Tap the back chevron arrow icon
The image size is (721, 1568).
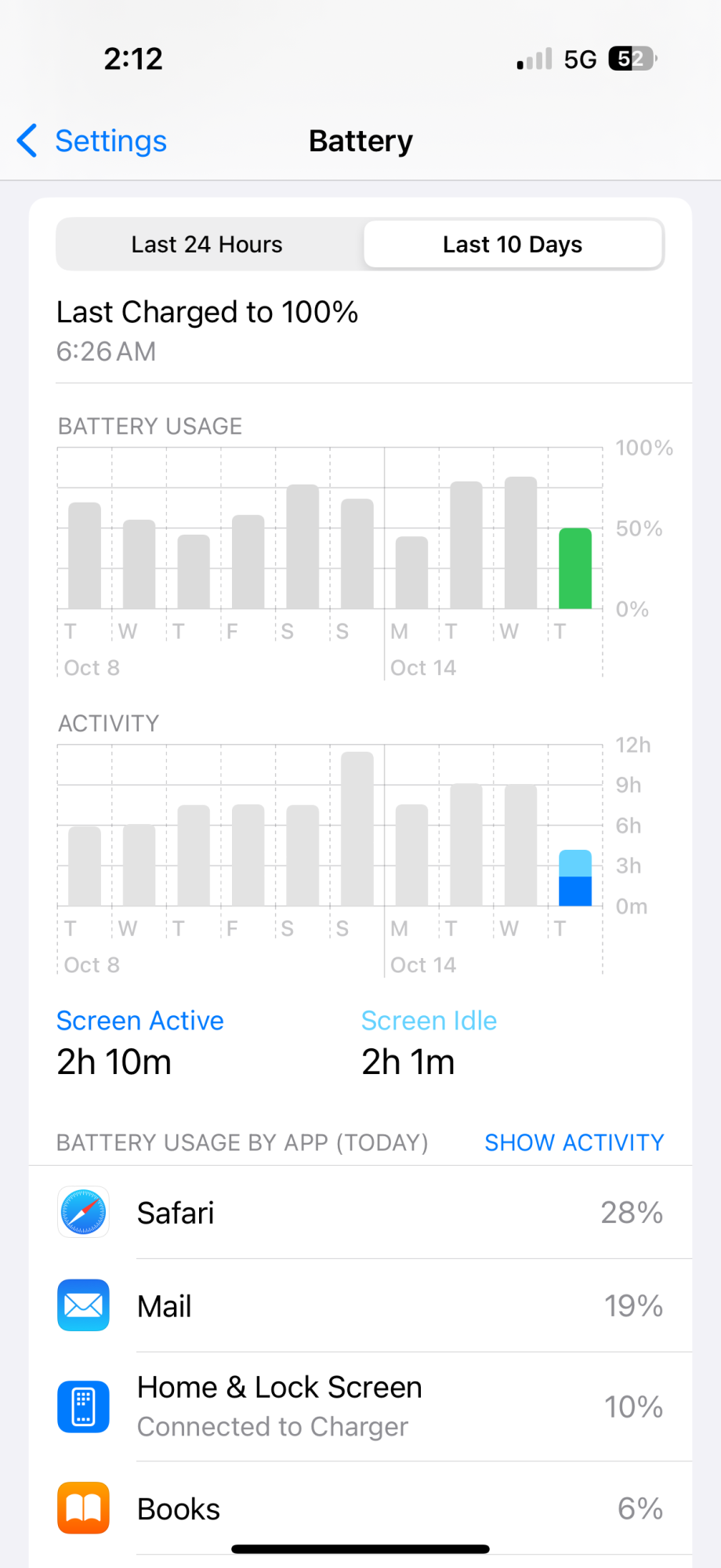pos(27,141)
